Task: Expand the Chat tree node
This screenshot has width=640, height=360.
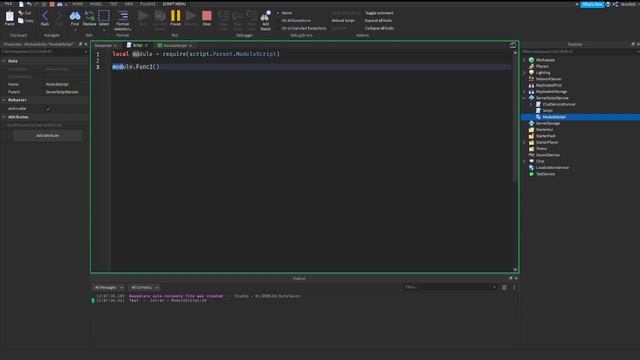Action: pos(524,161)
